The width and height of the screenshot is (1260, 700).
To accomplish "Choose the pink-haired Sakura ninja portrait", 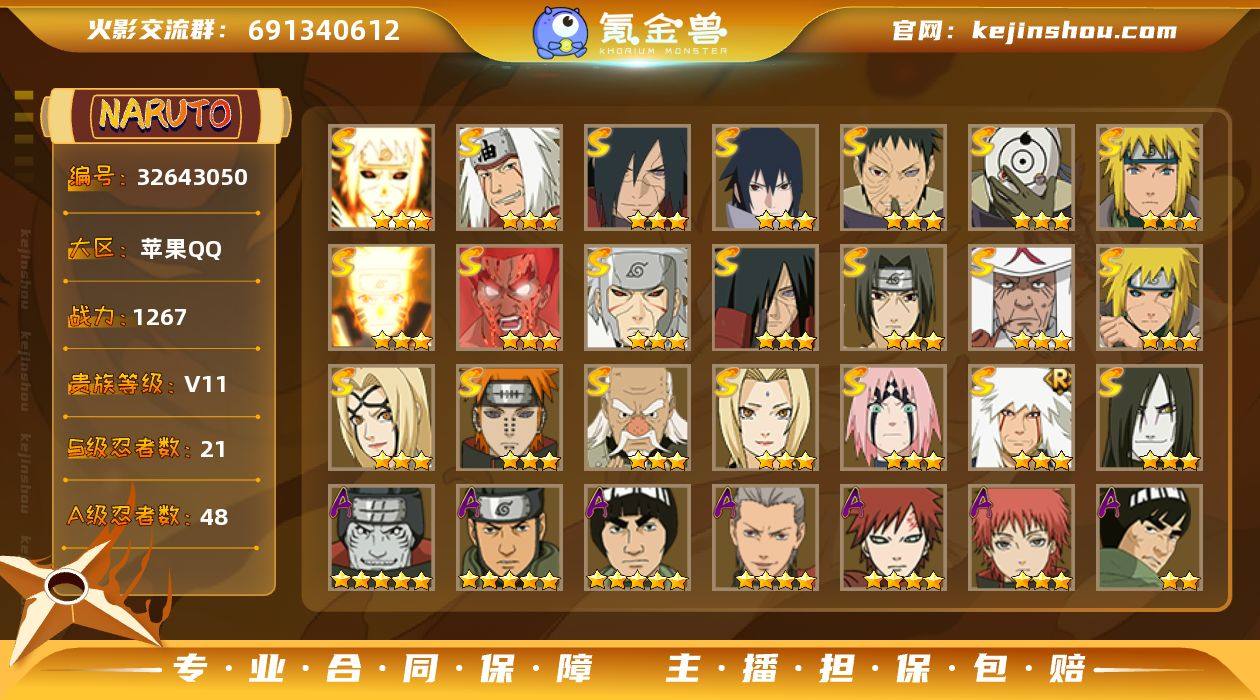I will point(893,418).
